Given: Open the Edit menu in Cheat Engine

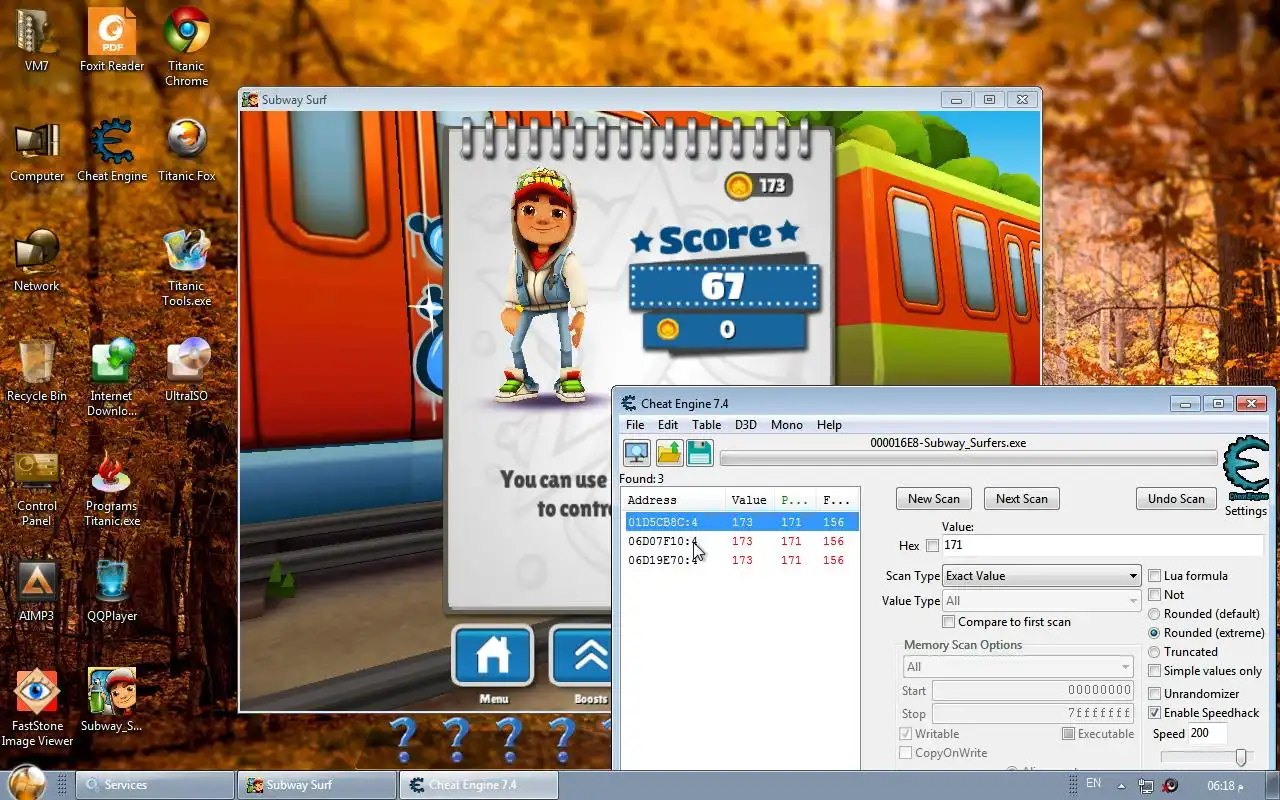Looking at the screenshot, I should click(667, 425).
